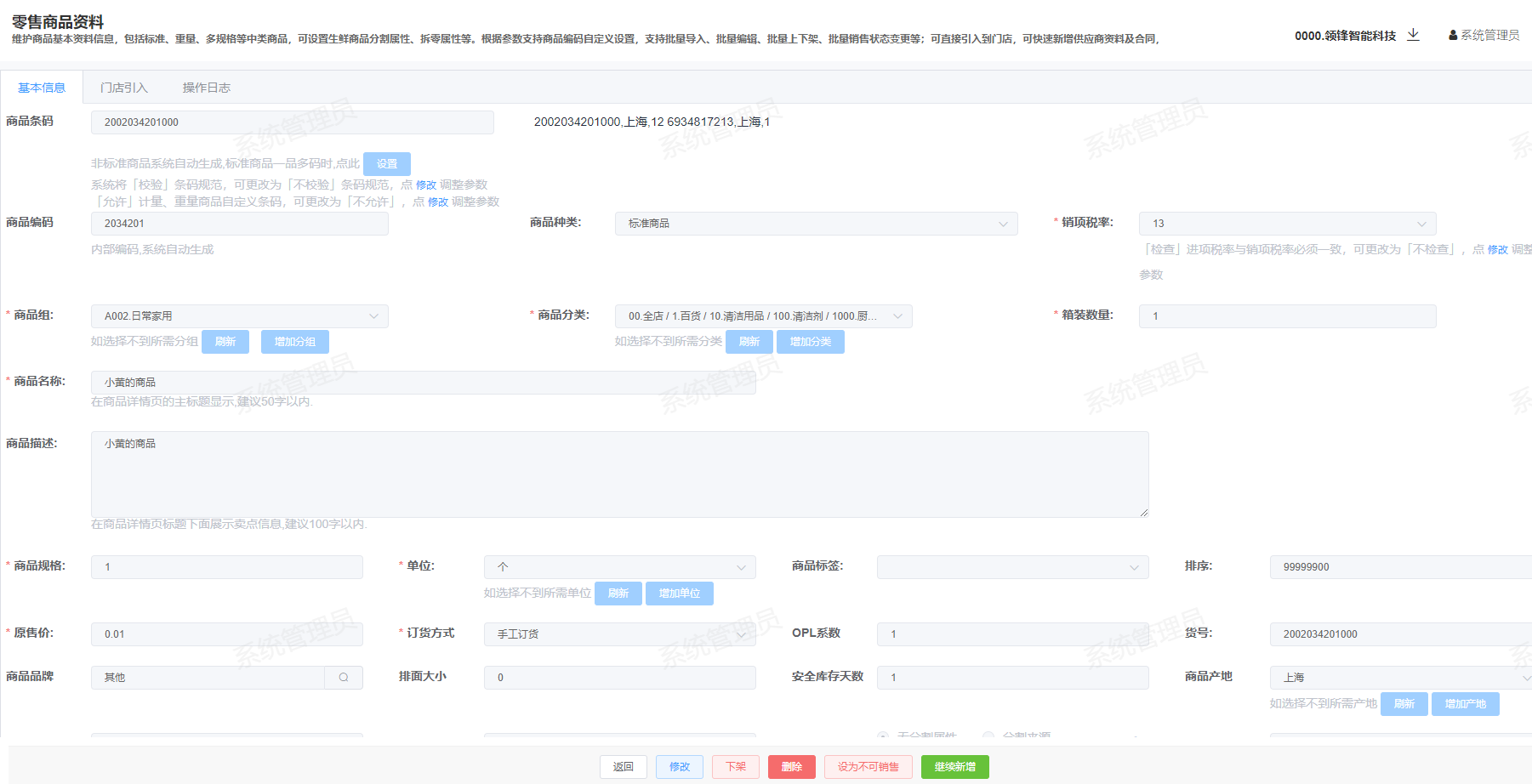
Task: Open the 商品组 dropdown
Action: (x=240, y=316)
